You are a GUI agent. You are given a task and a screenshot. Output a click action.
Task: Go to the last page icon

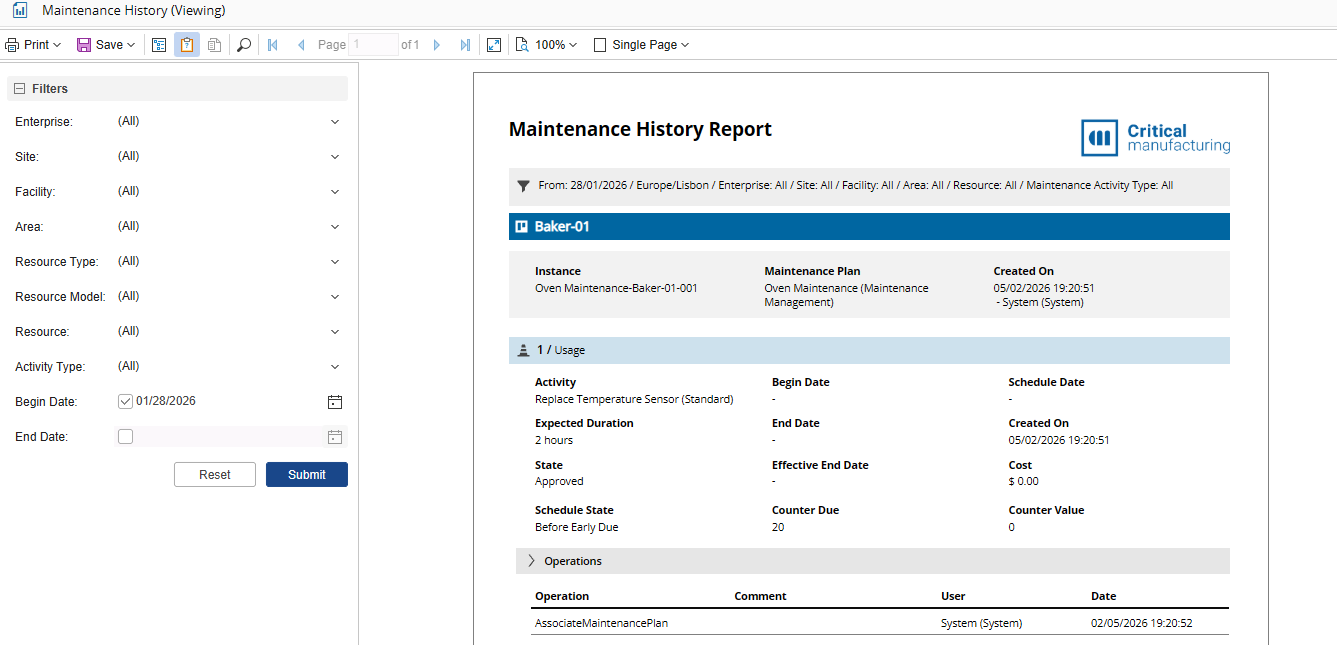pyautogui.click(x=464, y=44)
